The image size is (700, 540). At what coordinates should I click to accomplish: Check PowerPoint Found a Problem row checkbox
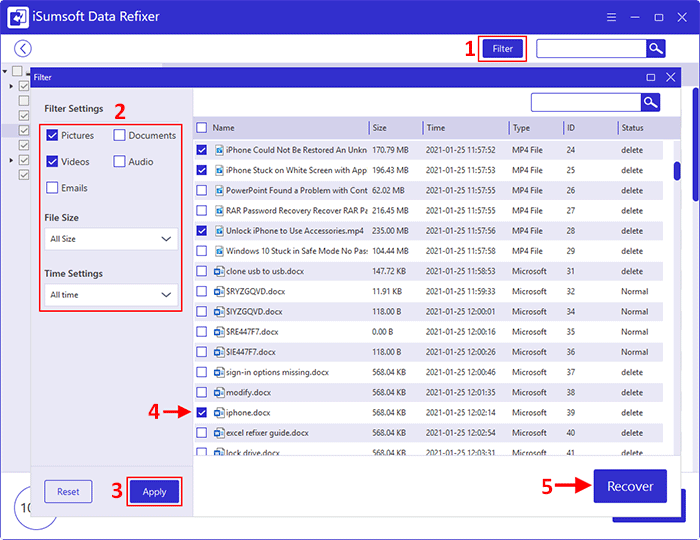202,191
